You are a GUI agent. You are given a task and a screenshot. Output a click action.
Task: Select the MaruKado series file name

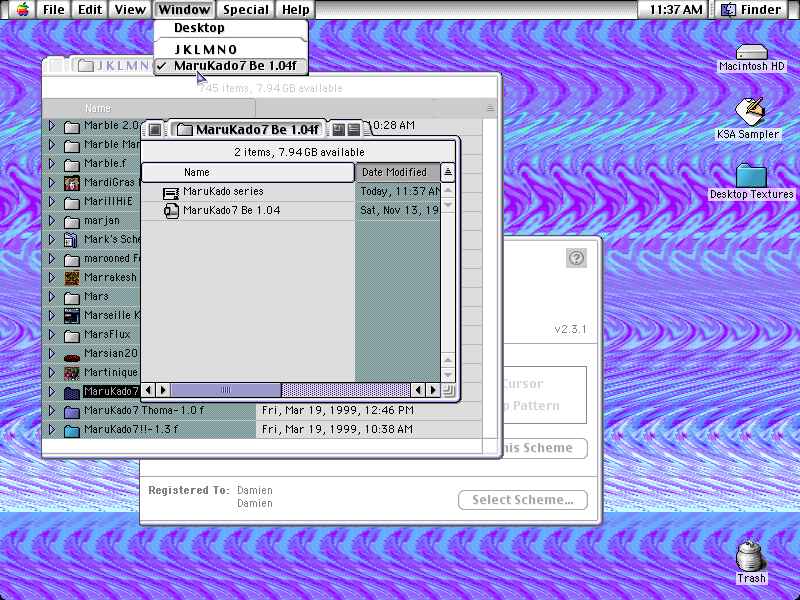(223, 191)
